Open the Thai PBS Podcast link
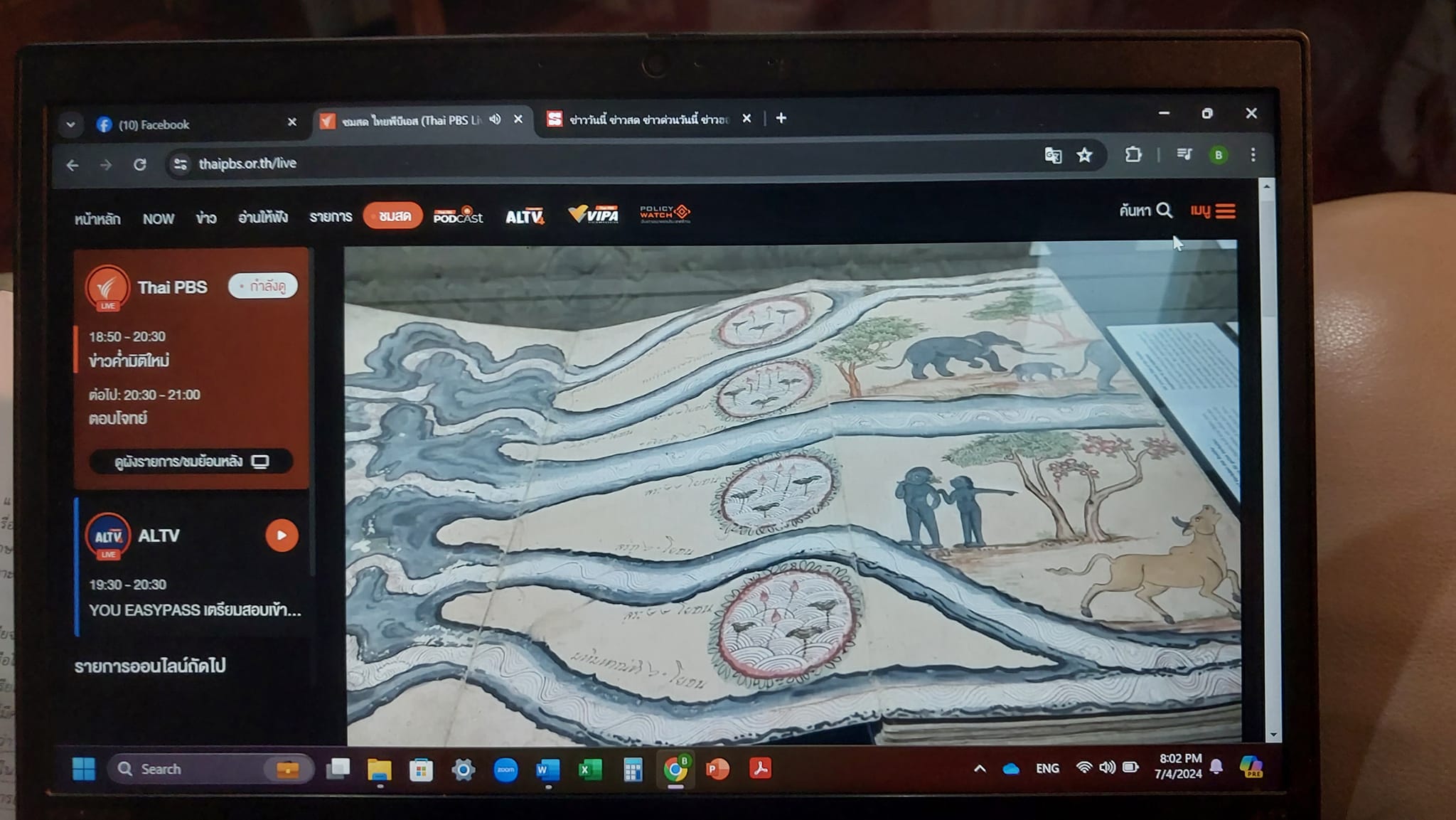The image size is (1456, 820). tap(459, 215)
